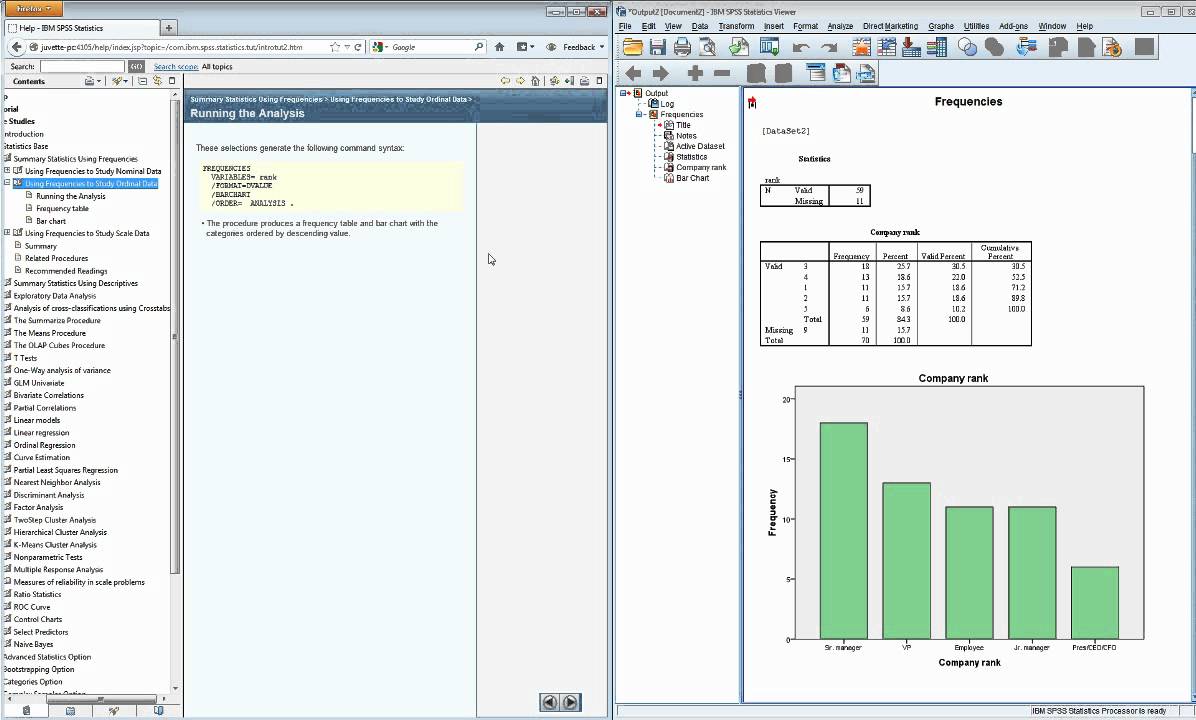Click the Insert Text icon

pos(866,73)
